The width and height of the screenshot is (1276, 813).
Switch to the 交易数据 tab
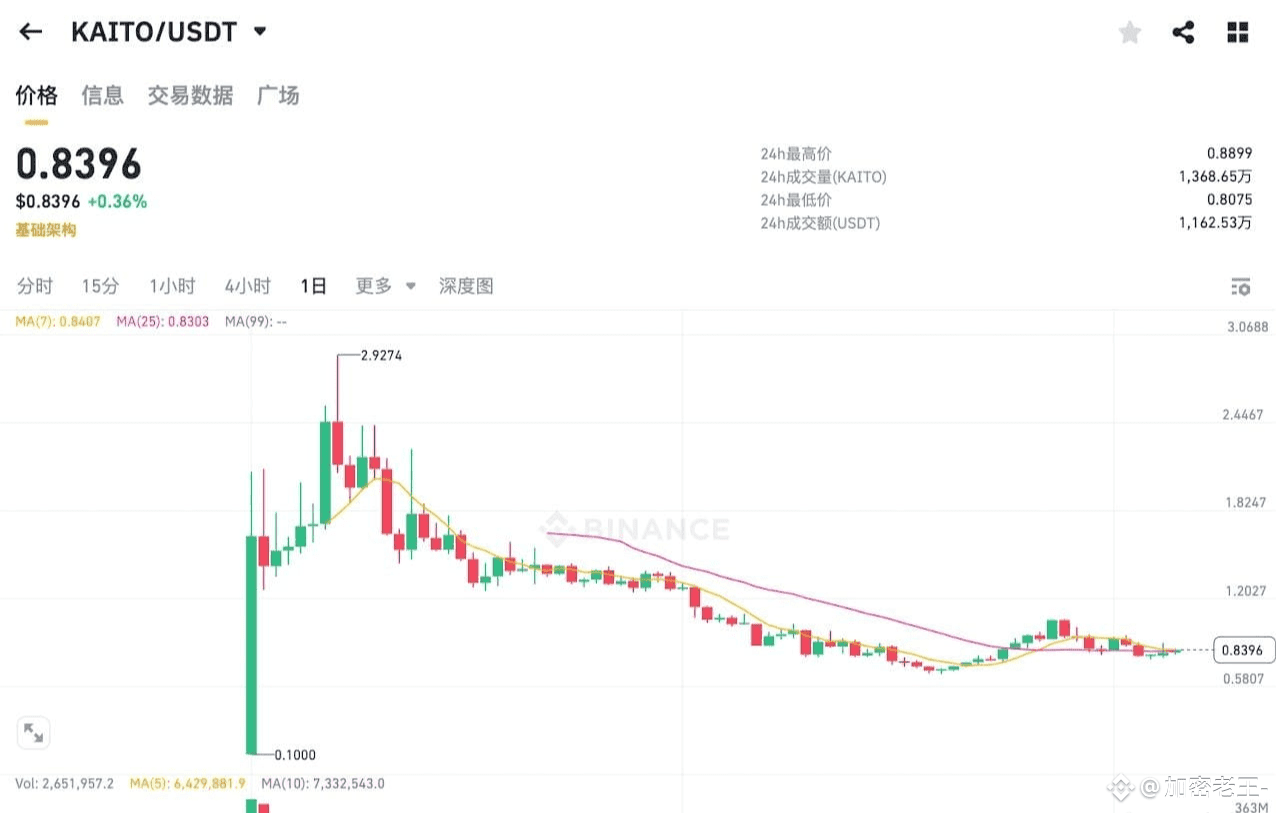point(190,95)
